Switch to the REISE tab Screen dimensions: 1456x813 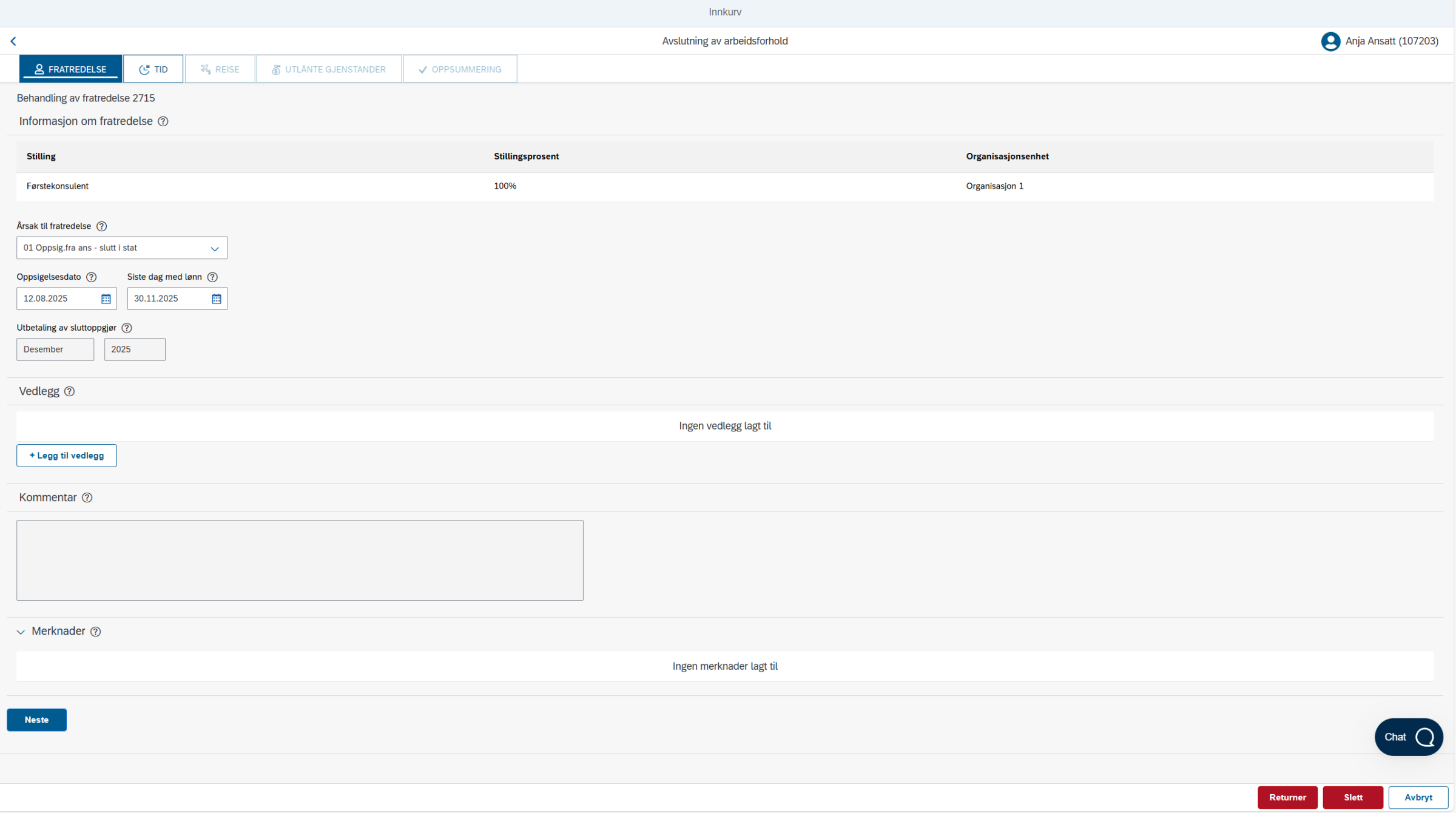[x=220, y=69]
